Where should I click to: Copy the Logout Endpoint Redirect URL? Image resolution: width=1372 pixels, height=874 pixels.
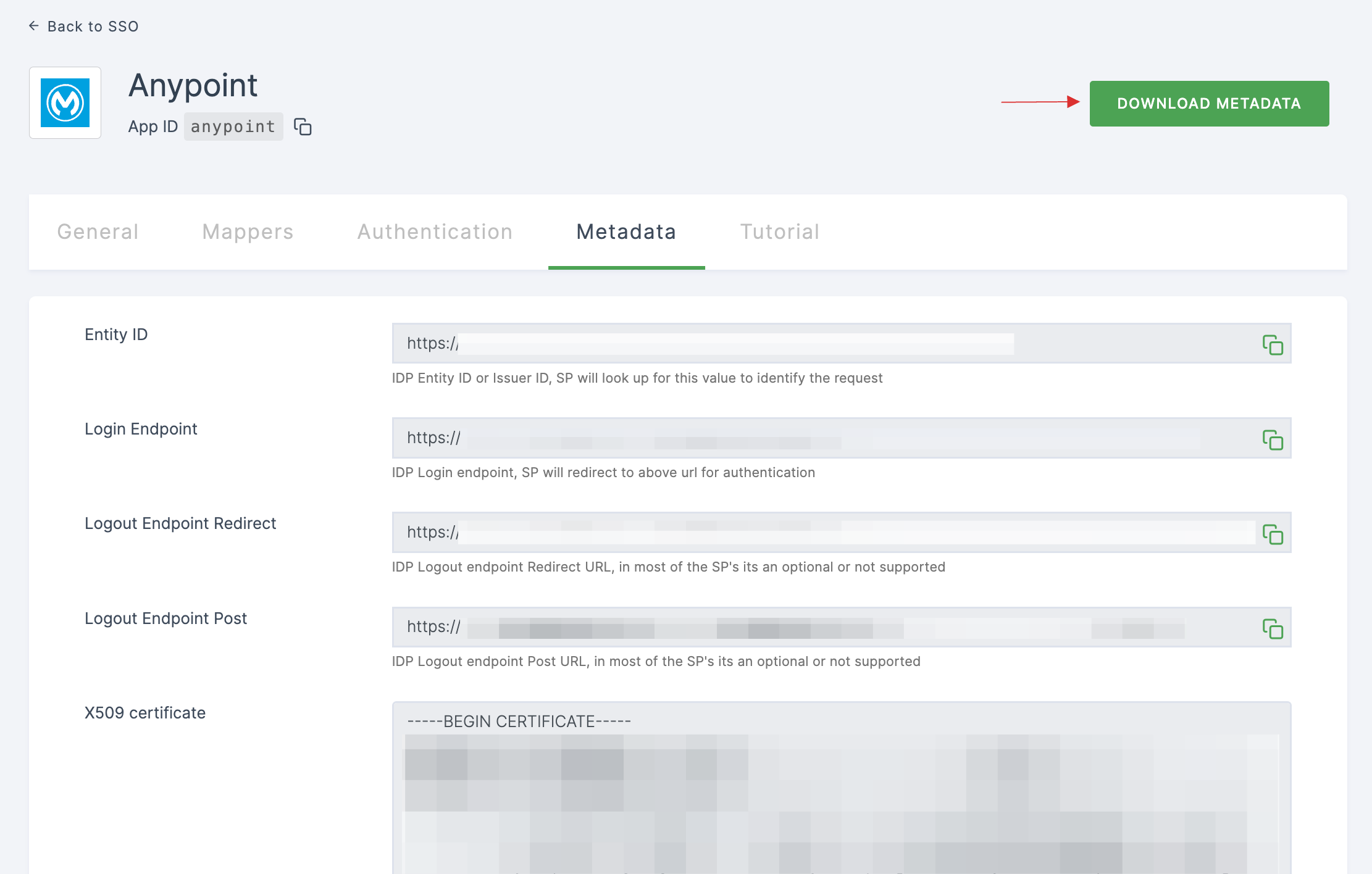[1273, 534]
